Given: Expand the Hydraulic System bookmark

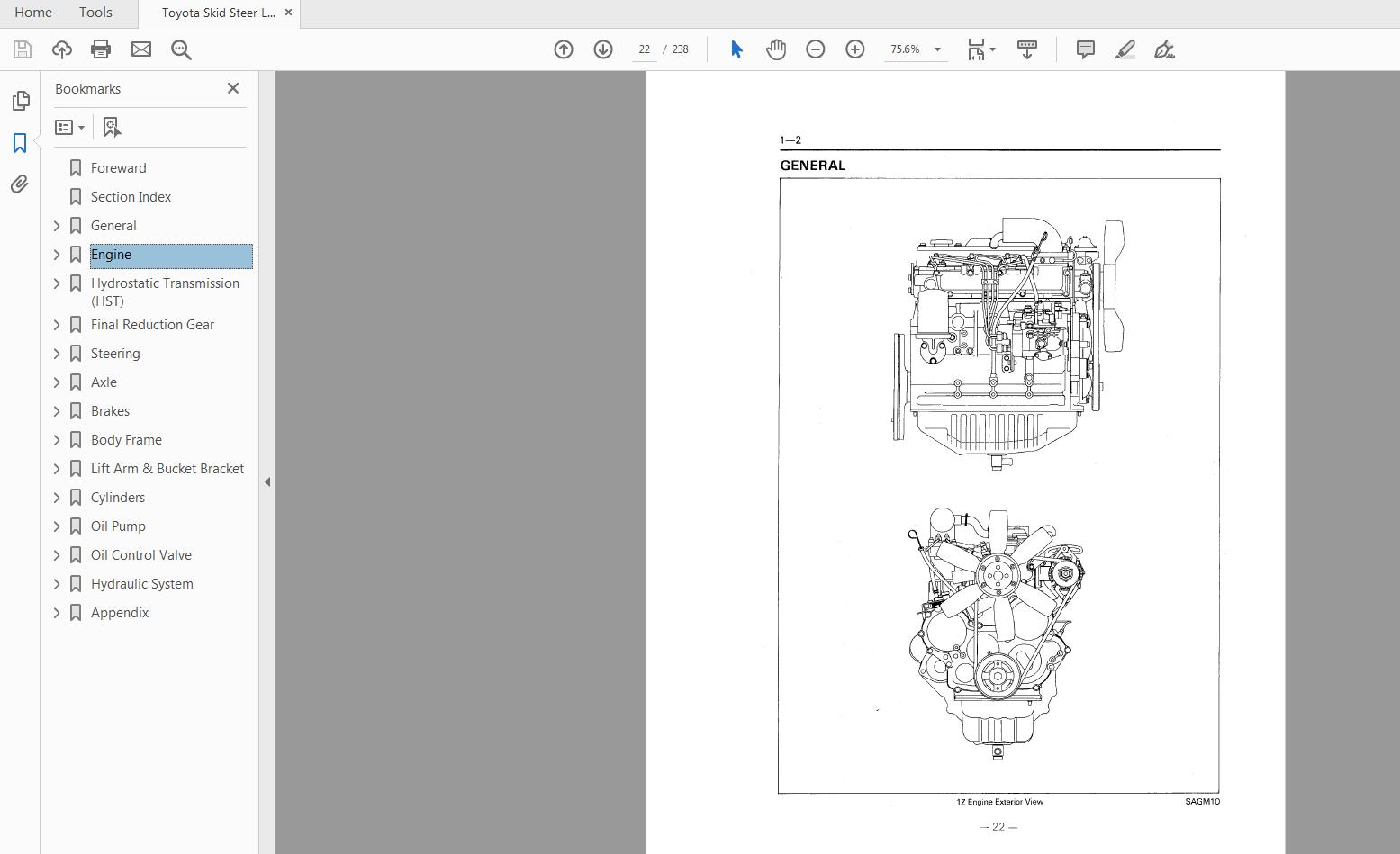Looking at the screenshot, I should tap(56, 583).
